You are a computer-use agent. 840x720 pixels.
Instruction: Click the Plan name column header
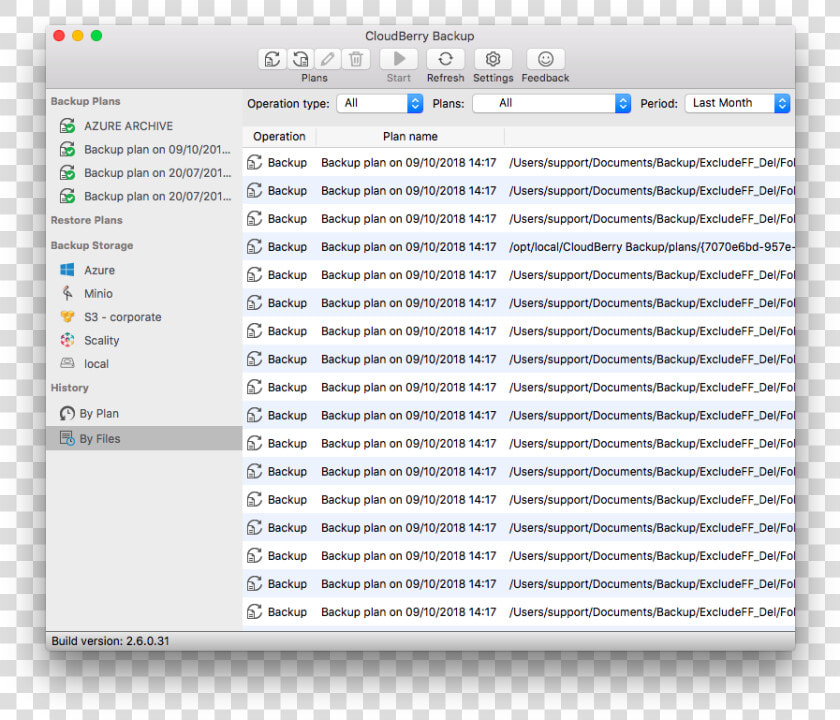[x=410, y=137]
